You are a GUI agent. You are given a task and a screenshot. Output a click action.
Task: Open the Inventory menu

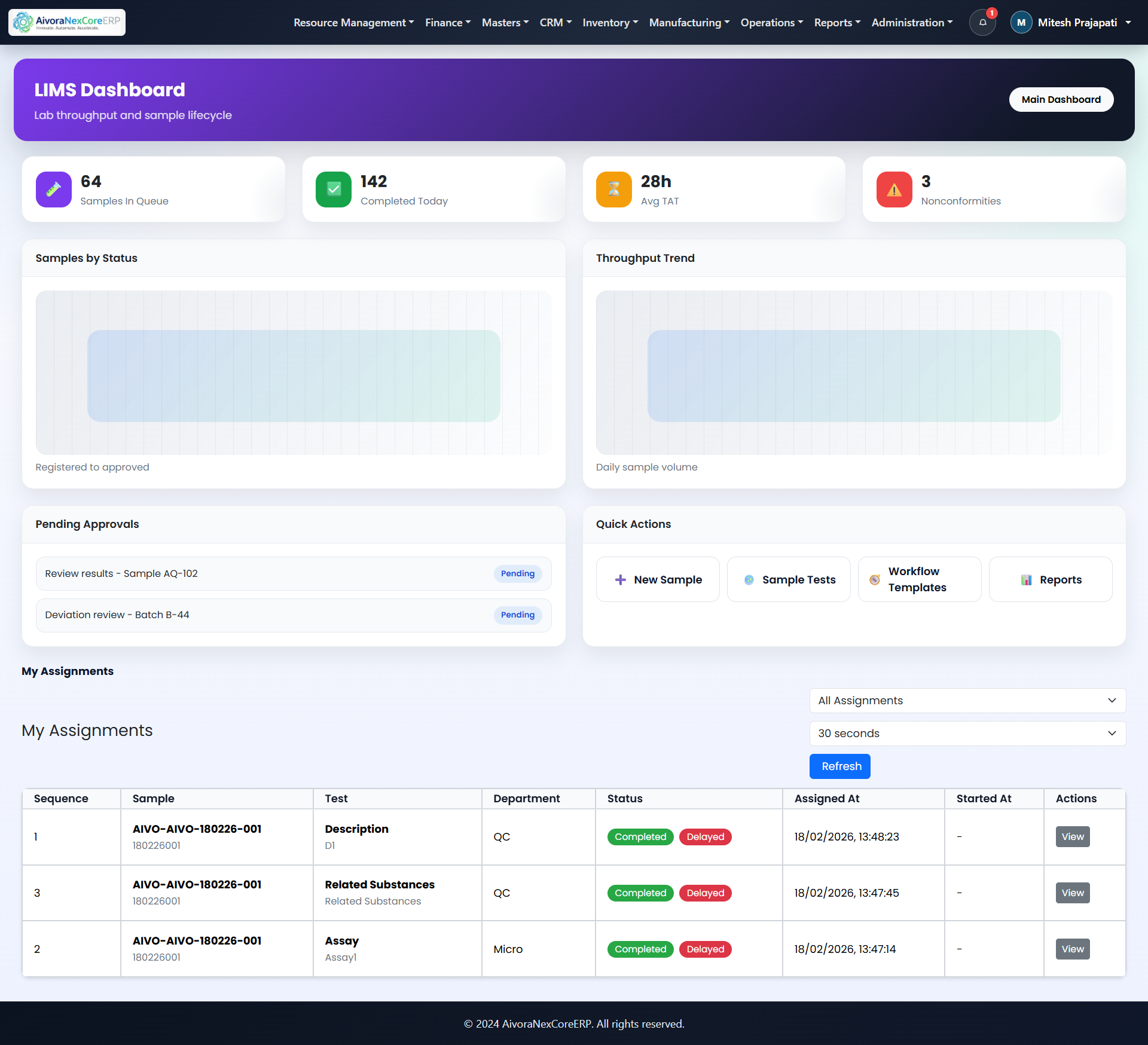coord(610,23)
